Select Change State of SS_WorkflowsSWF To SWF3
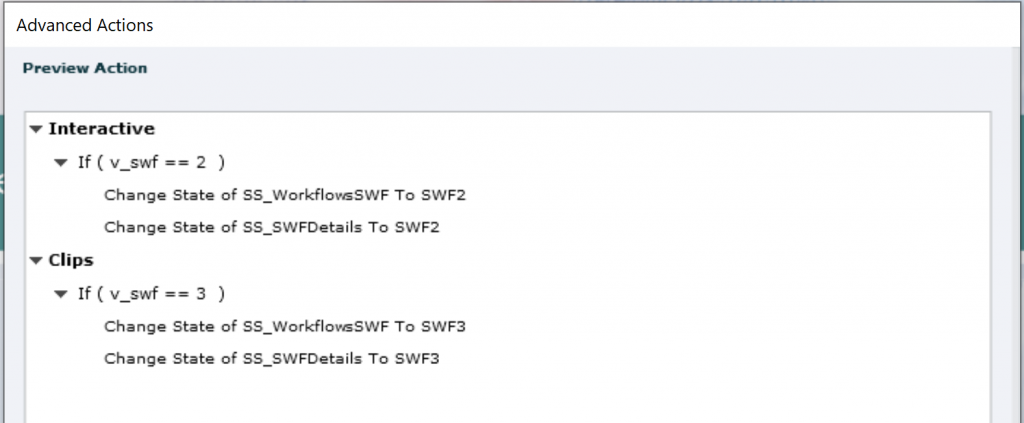1024x423 pixels. click(284, 326)
